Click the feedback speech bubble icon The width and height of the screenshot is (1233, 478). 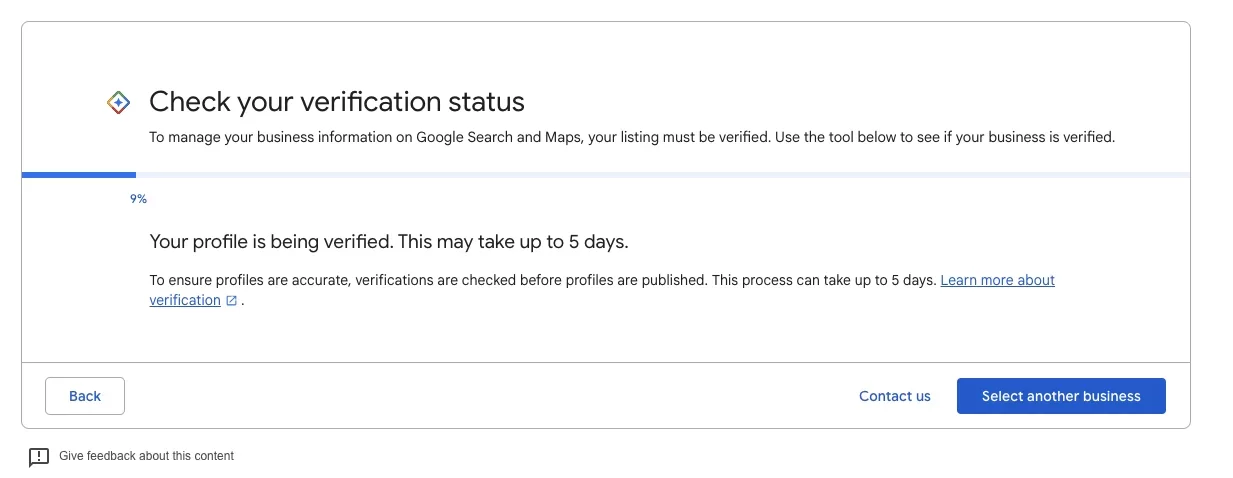39,457
